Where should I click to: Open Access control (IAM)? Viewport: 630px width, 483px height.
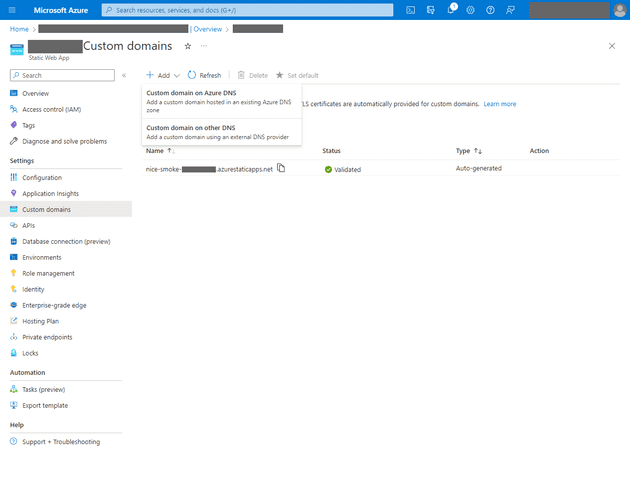click(x=51, y=109)
